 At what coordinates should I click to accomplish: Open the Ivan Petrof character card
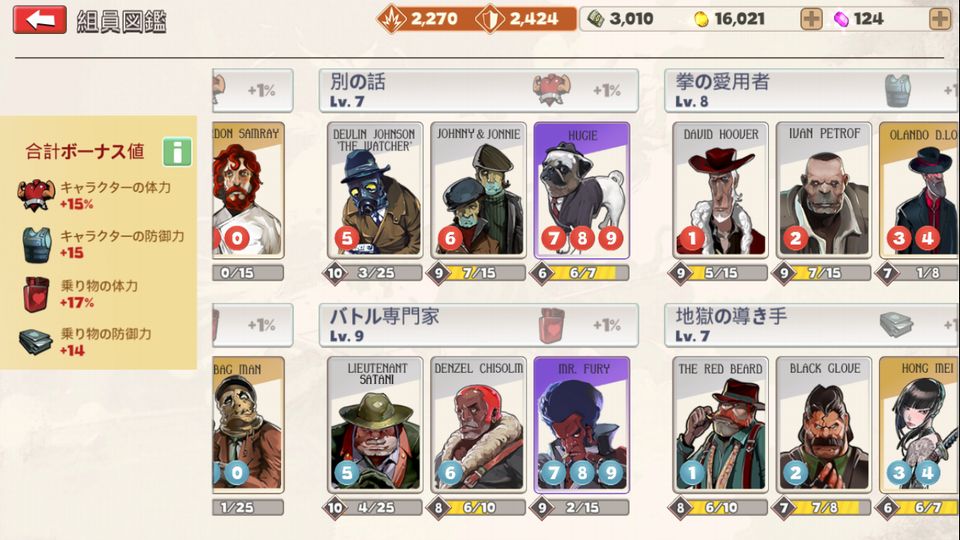[823, 190]
